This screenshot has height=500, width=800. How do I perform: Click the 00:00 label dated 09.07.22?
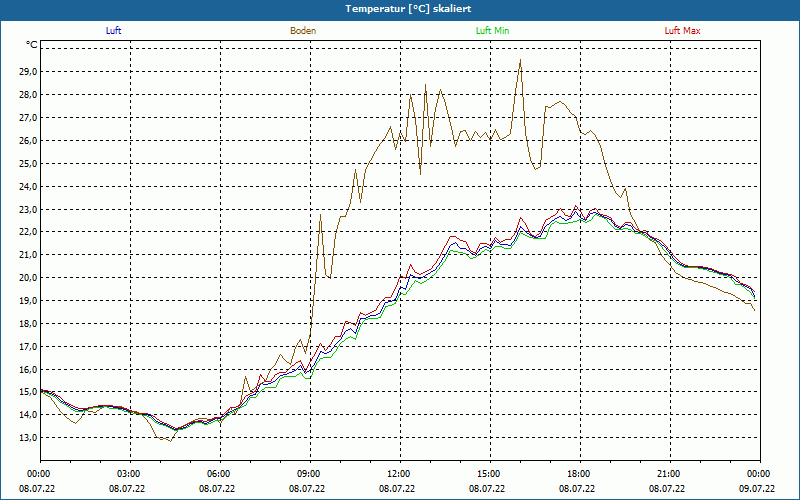coord(760,474)
